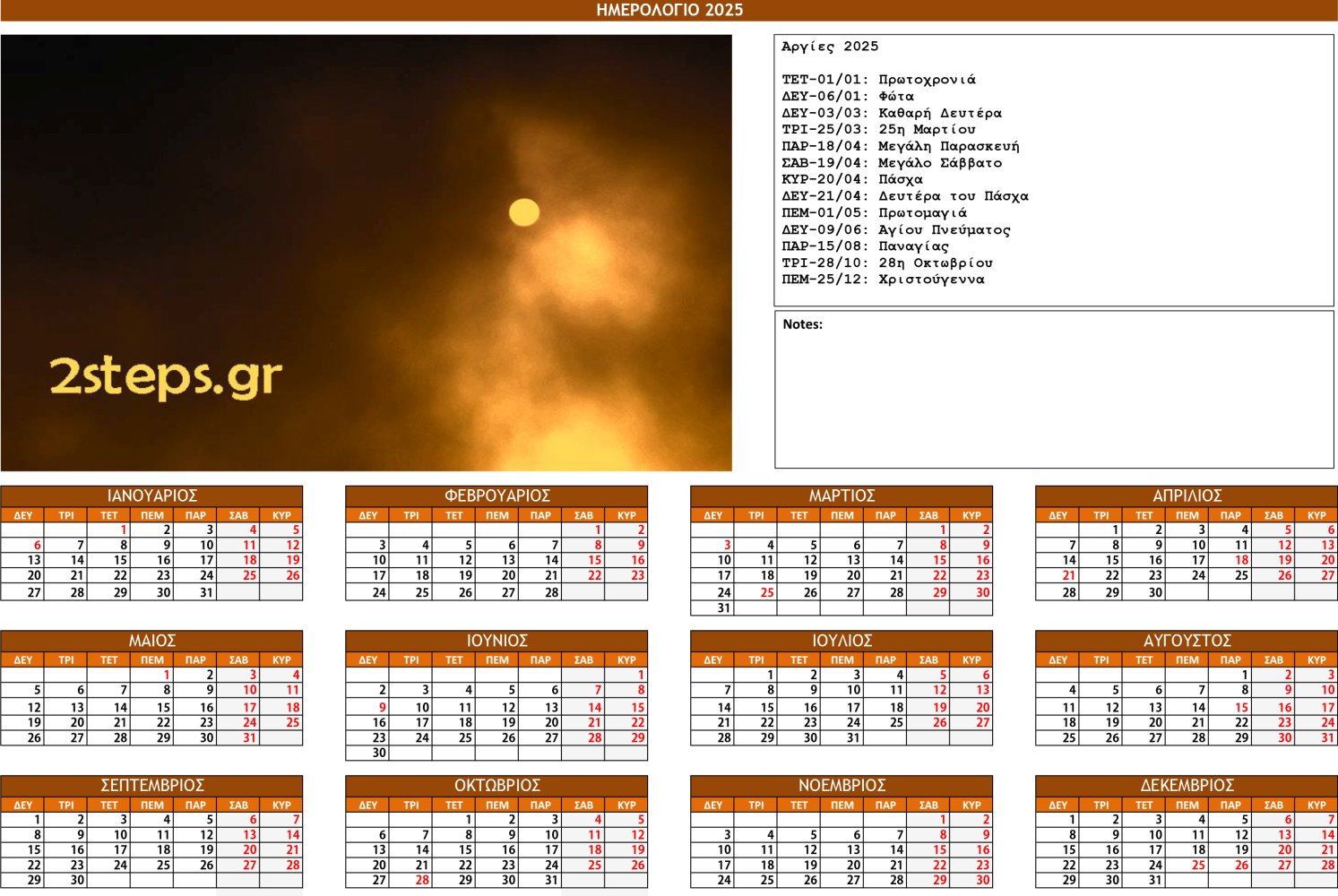Click the ΜΑΙΟΣ month header
Image resolution: width=1338 pixels, height=896 pixels.
pyautogui.click(x=151, y=641)
